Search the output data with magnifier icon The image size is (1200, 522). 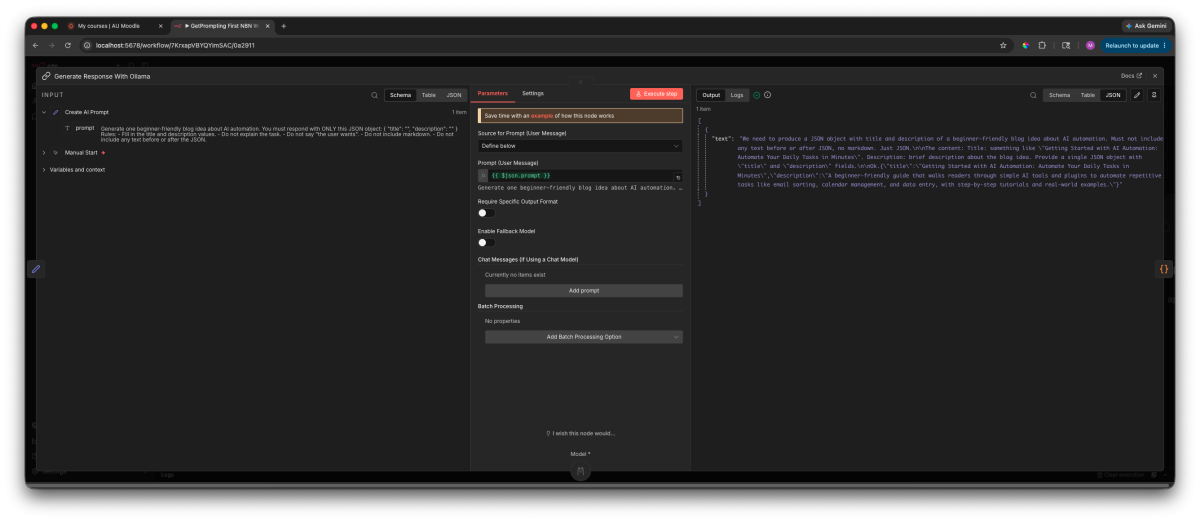click(1033, 95)
